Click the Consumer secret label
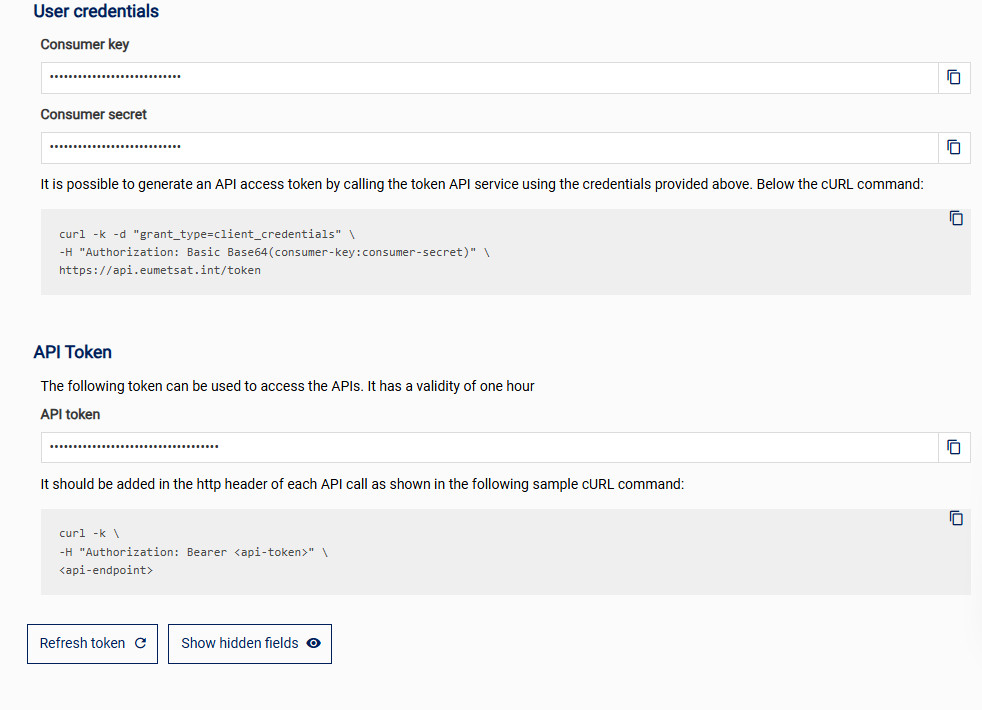 (94, 114)
